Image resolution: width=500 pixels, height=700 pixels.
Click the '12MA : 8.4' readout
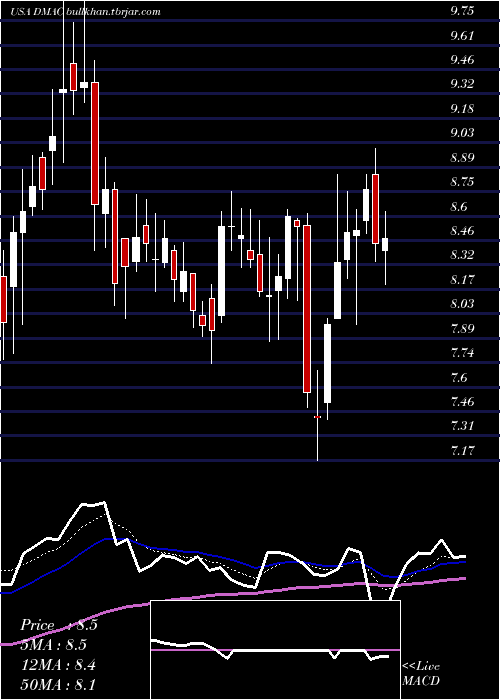(57, 665)
